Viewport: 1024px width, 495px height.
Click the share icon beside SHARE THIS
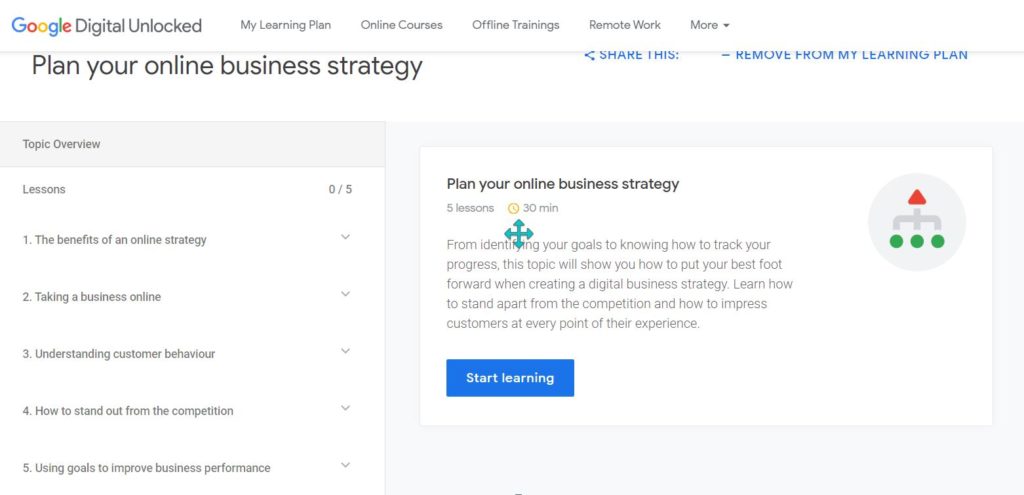[x=589, y=56]
